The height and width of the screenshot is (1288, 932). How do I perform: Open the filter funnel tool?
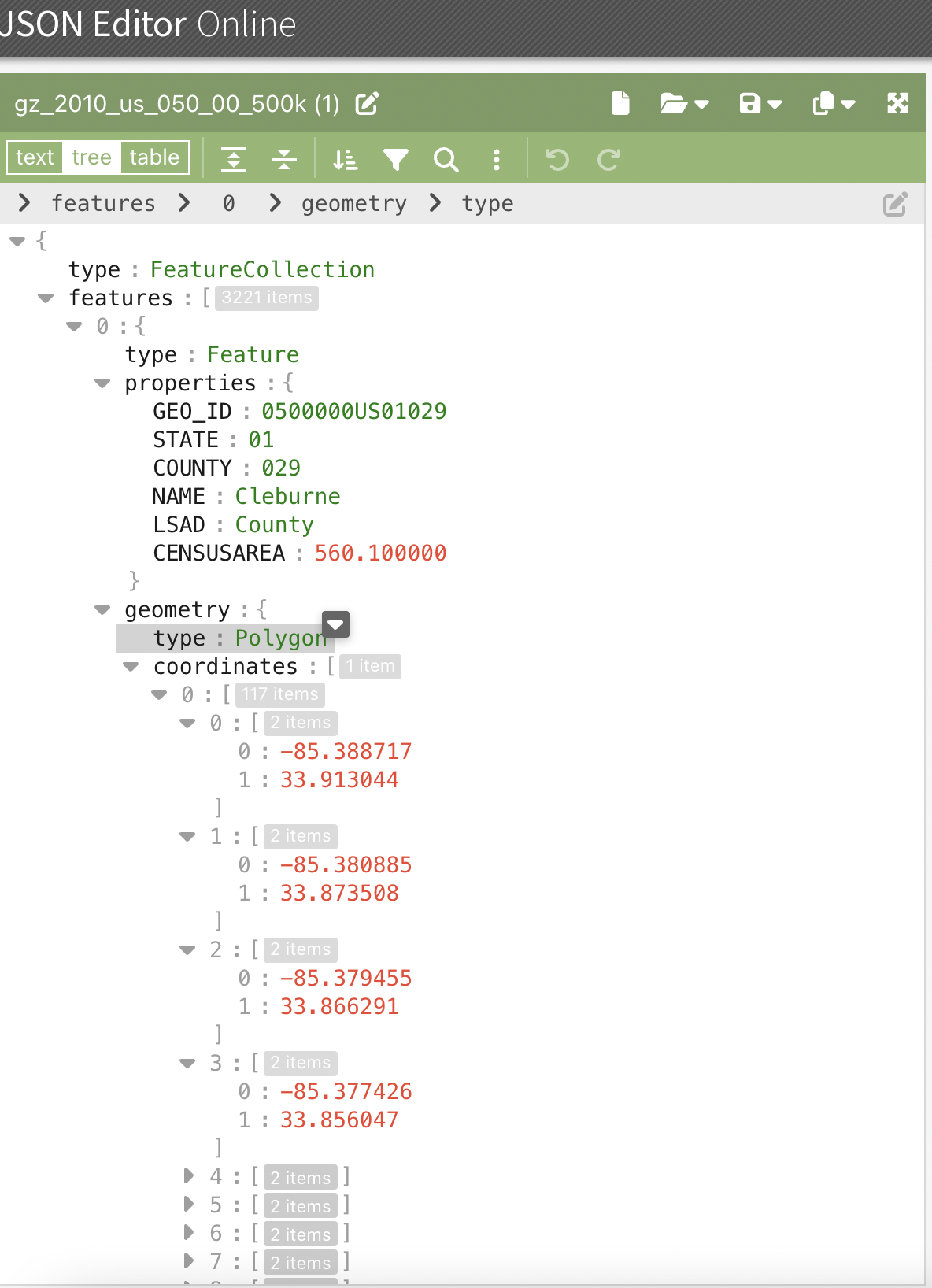pos(395,160)
